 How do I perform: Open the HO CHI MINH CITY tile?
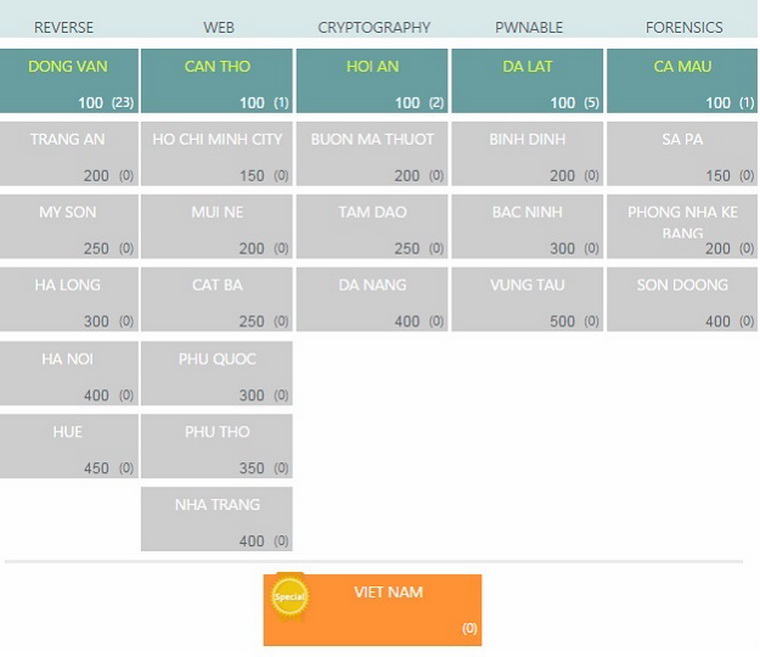(217, 154)
